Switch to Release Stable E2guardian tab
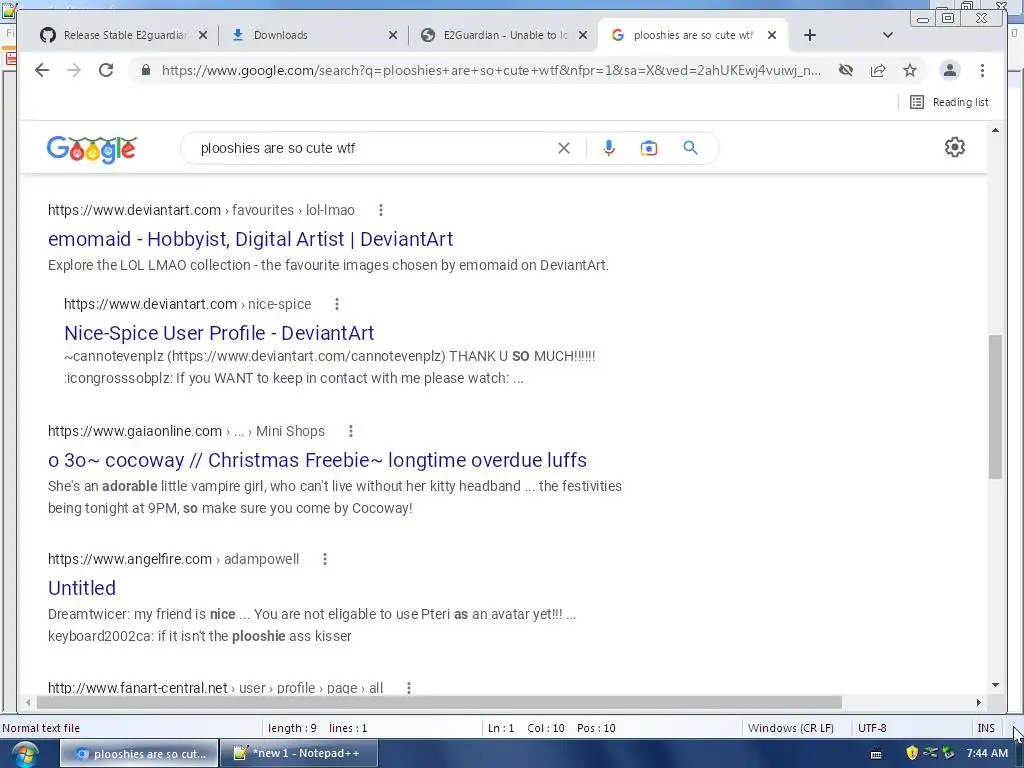The image size is (1024, 768). tap(124, 35)
